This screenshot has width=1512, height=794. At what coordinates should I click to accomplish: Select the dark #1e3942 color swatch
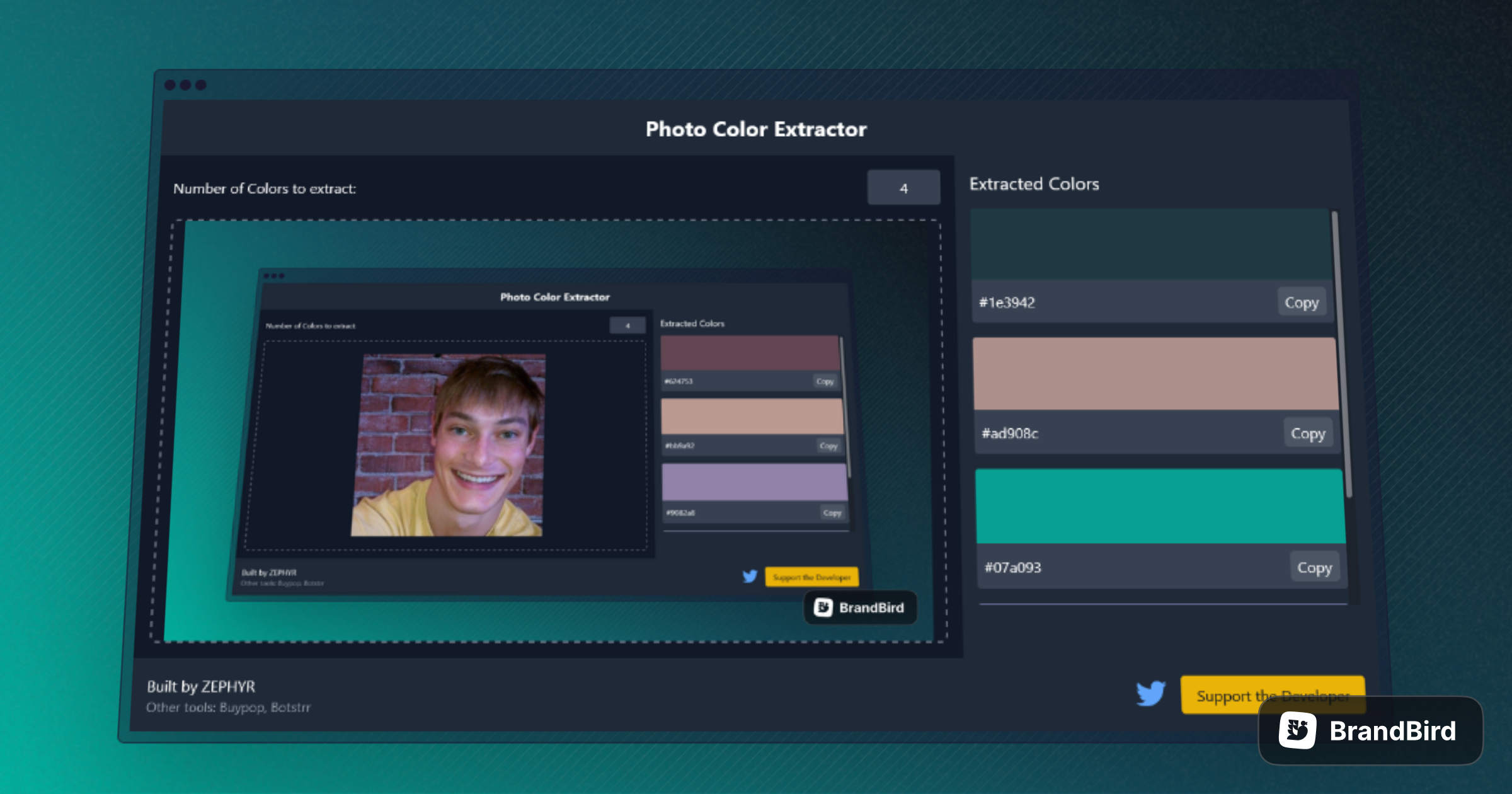(1152, 246)
